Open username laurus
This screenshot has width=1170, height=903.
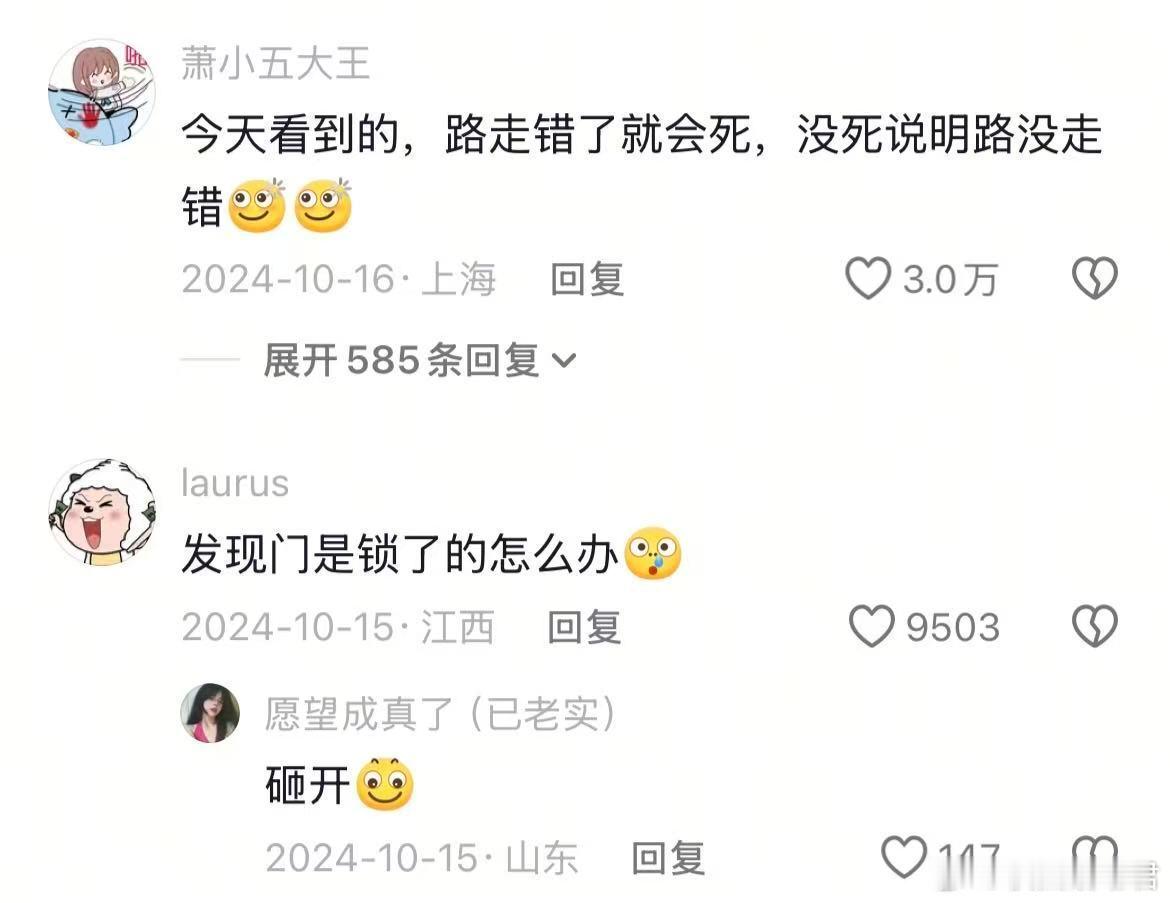point(235,483)
